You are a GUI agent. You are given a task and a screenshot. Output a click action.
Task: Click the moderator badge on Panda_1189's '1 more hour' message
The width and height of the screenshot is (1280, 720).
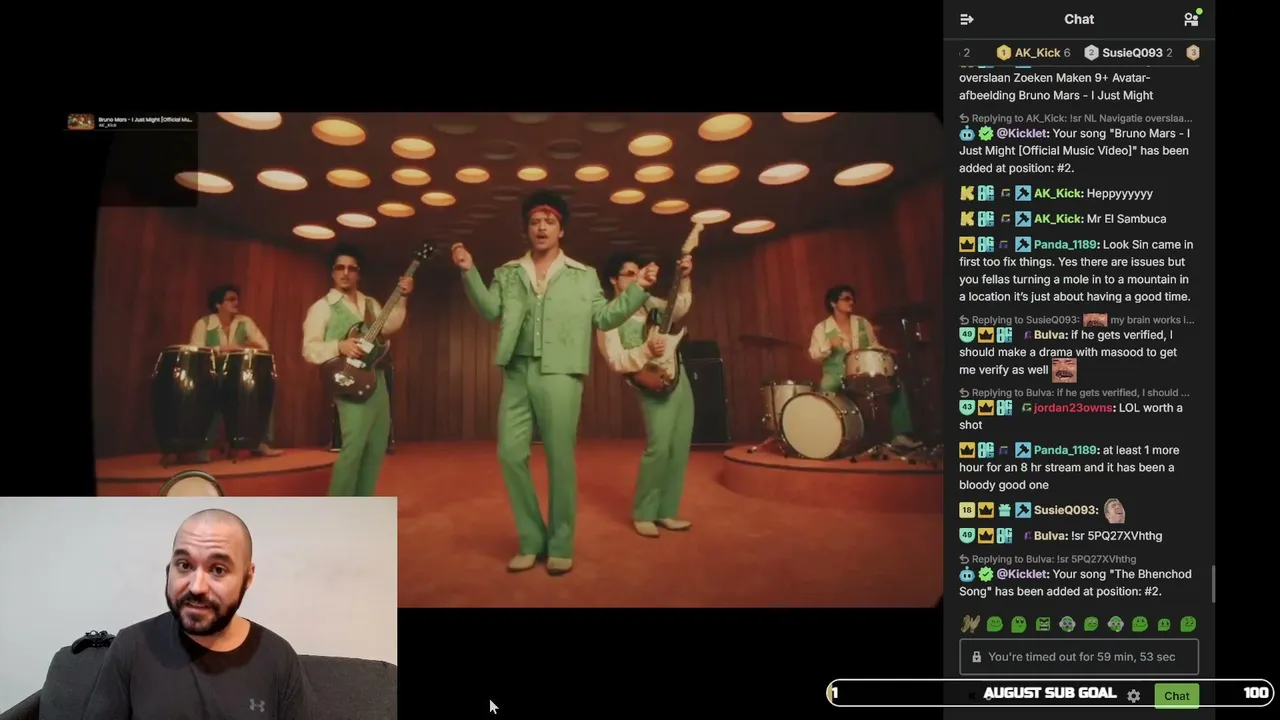[x=1023, y=450]
